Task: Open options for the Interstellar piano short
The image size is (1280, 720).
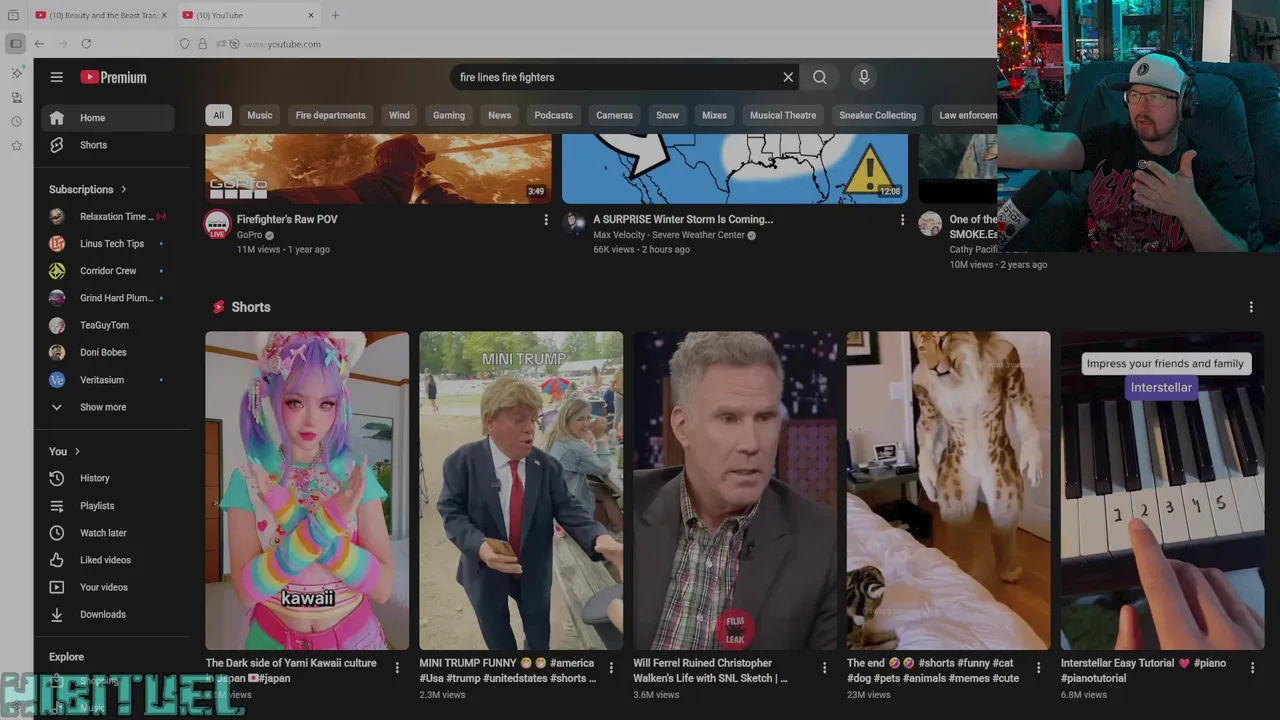Action: point(1253,668)
